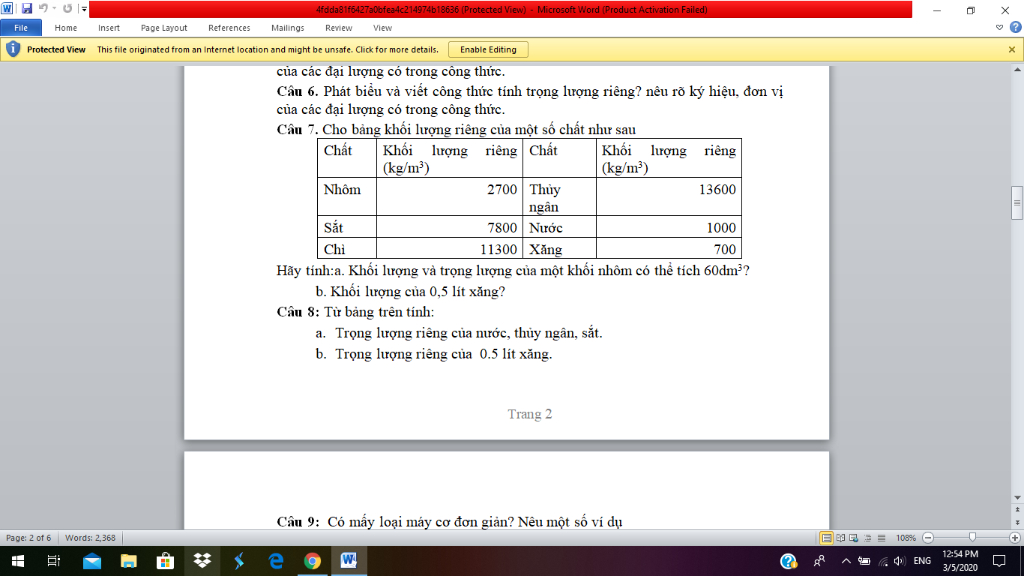Expand the ribbon with the chevron icon

pos(999,27)
